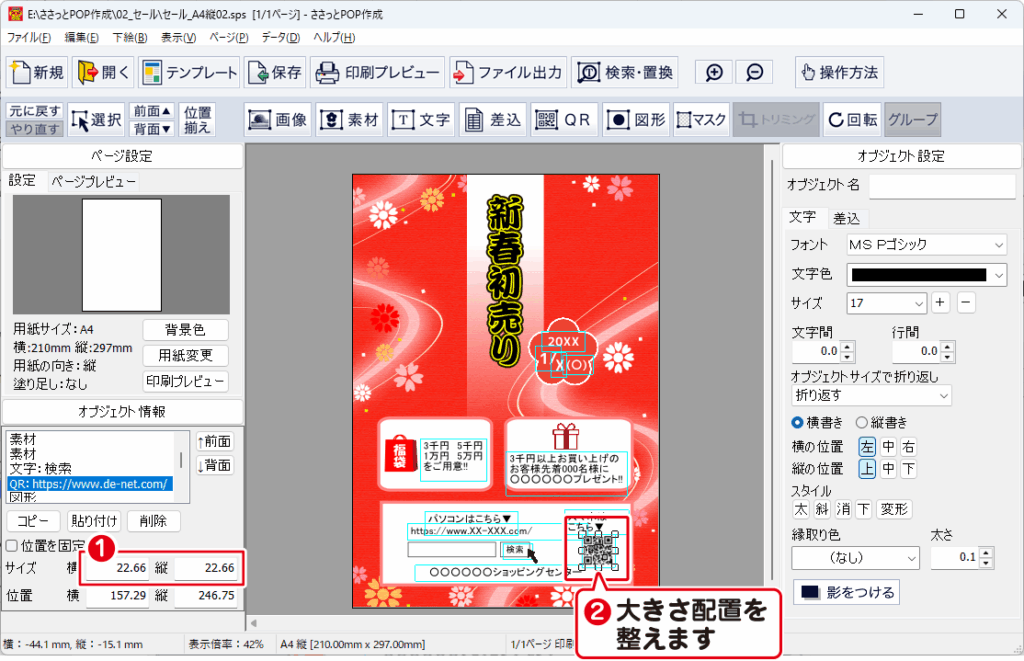This screenshot has width=1024, height=661.
Task: Open the 縁取り色 dropdown
Action: [x=855, y=558]
